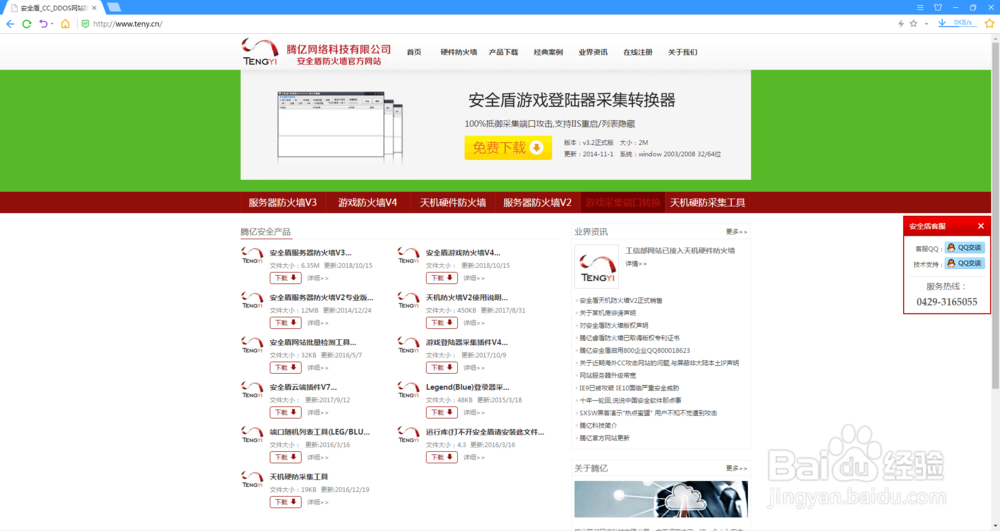Download 安全盾网站批量检测工具 via 下载 button

(x=285, y=367)
